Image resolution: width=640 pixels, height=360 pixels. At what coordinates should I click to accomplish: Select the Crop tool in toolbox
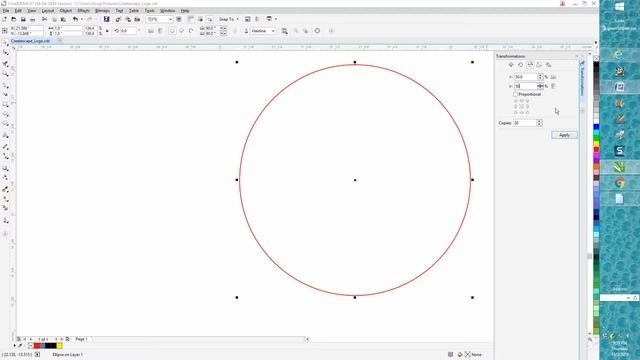[5, 64]
